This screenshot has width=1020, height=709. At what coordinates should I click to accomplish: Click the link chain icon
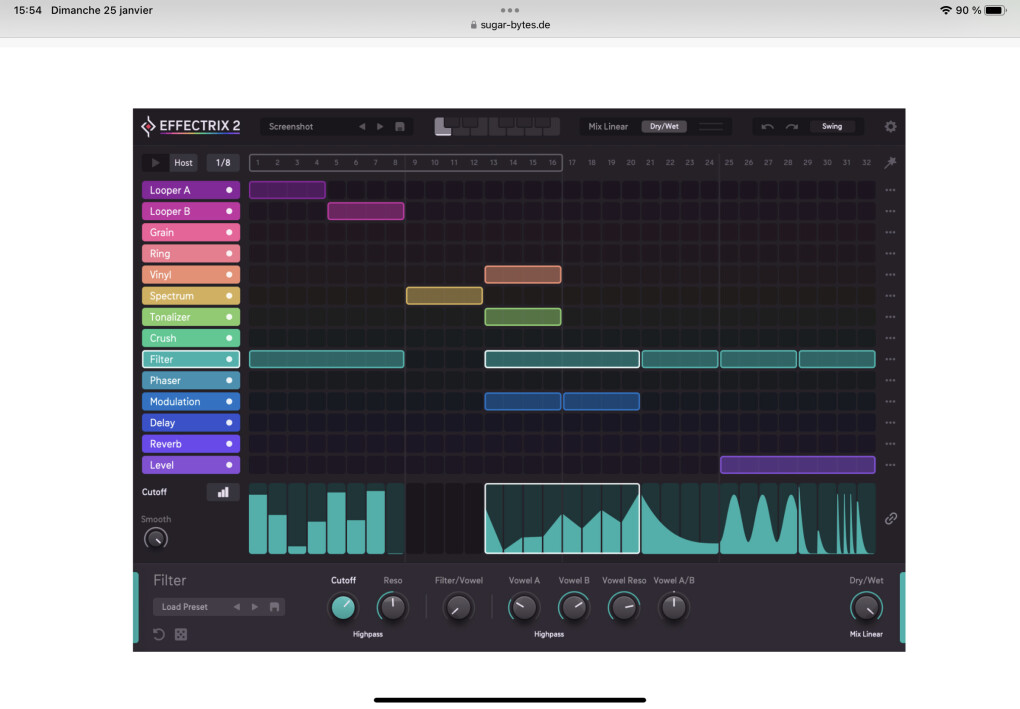tap(890, 518)
